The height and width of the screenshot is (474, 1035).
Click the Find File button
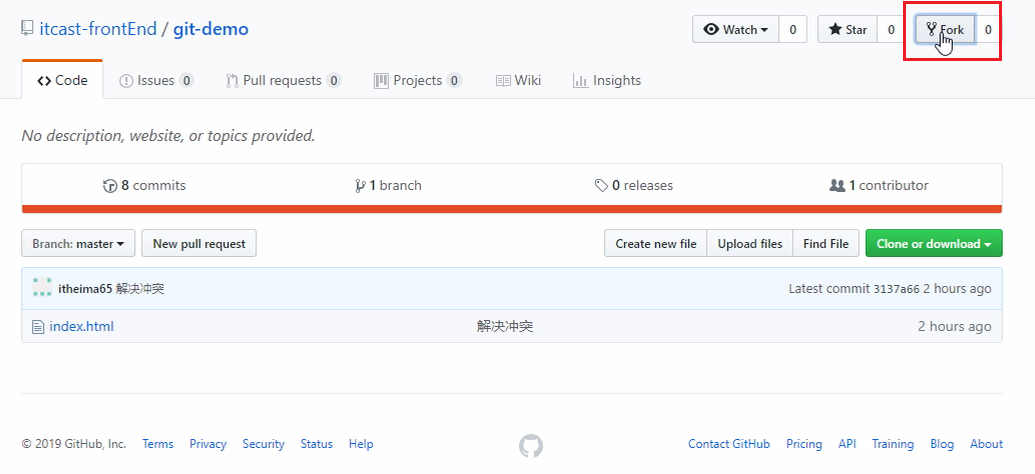pyautogui.click(x=826, y=244)
